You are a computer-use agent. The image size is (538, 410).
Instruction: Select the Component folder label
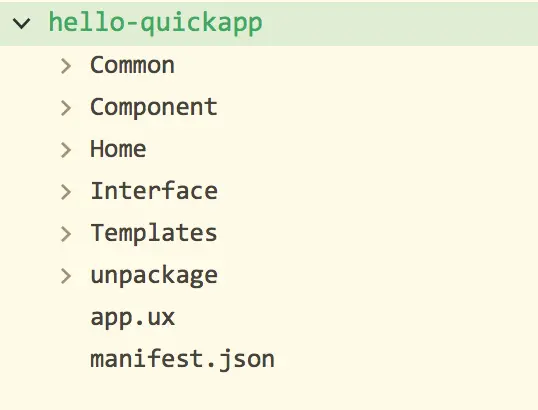[154, 108]
